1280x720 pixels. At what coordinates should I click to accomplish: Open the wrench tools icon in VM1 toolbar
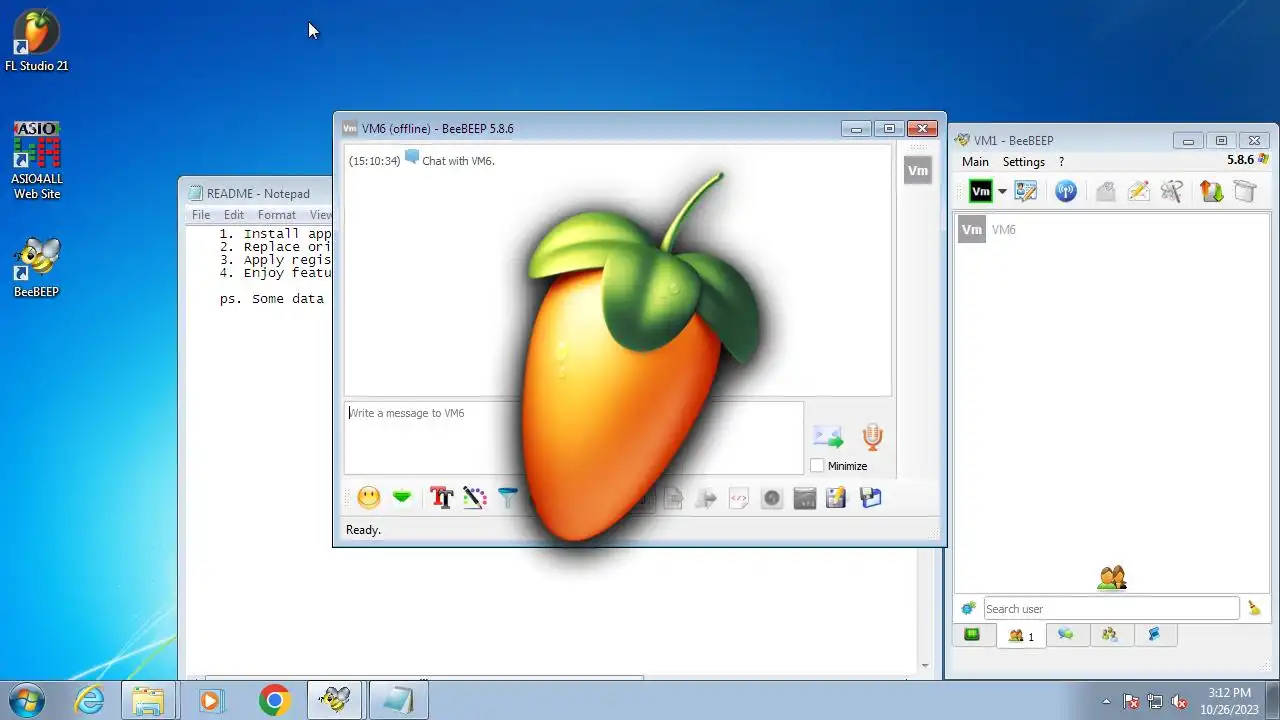click(1172, 191)
